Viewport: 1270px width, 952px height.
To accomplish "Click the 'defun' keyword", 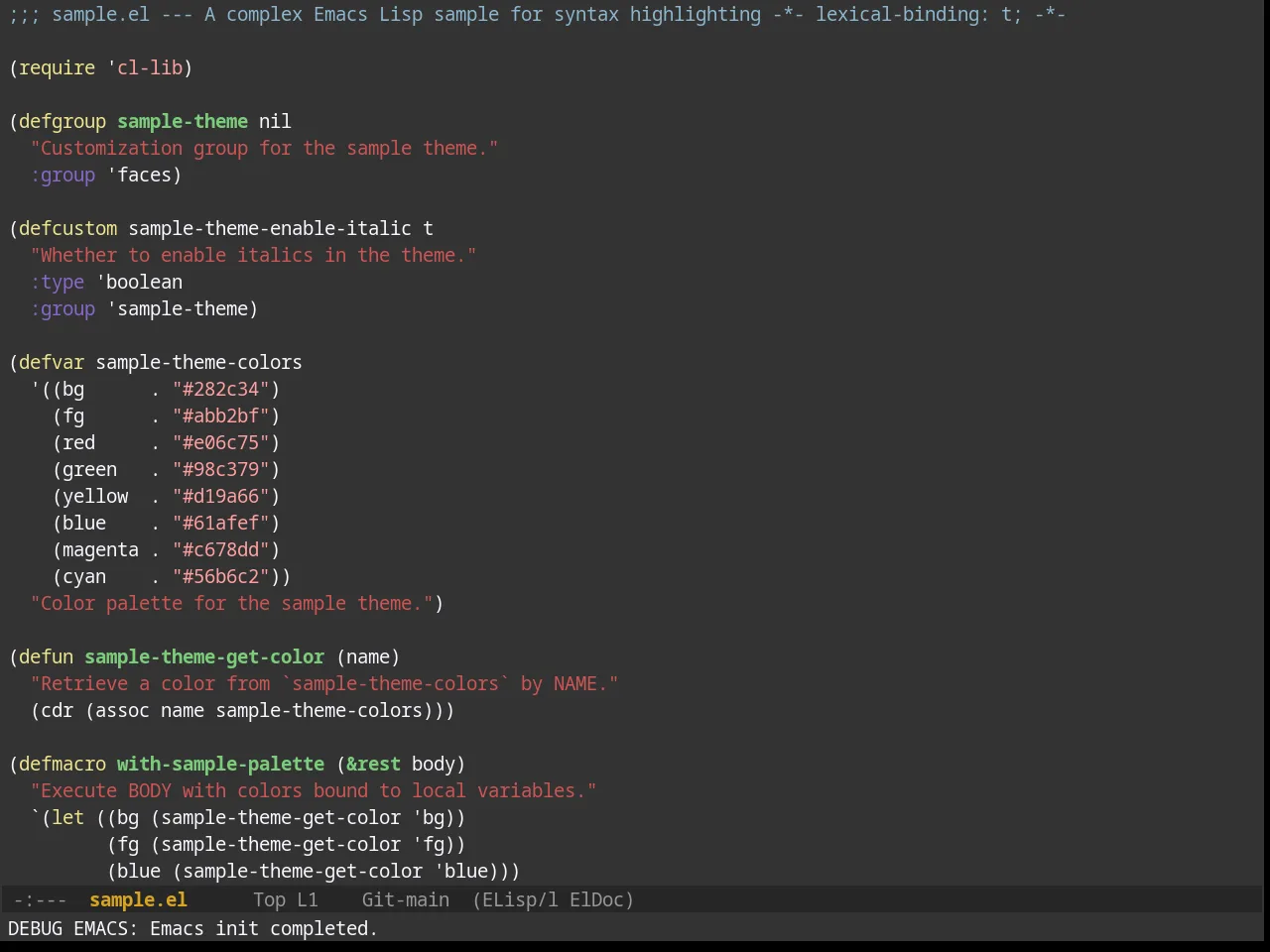I will pos(47,656).
